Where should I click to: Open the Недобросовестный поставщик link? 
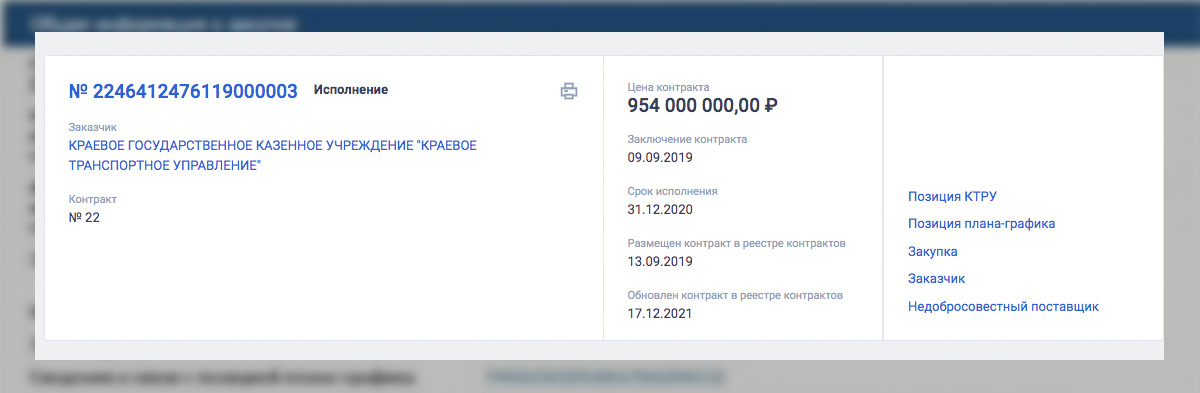coord(1003,307)
